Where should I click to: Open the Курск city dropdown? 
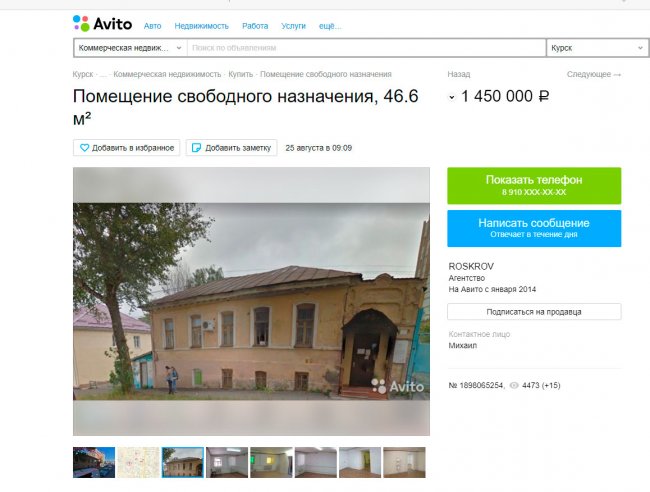[x=597, y=48]
